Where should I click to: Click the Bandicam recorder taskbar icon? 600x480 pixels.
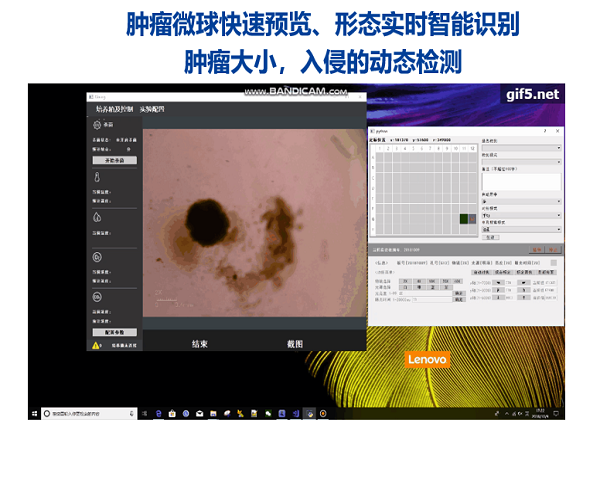(323, 413)
